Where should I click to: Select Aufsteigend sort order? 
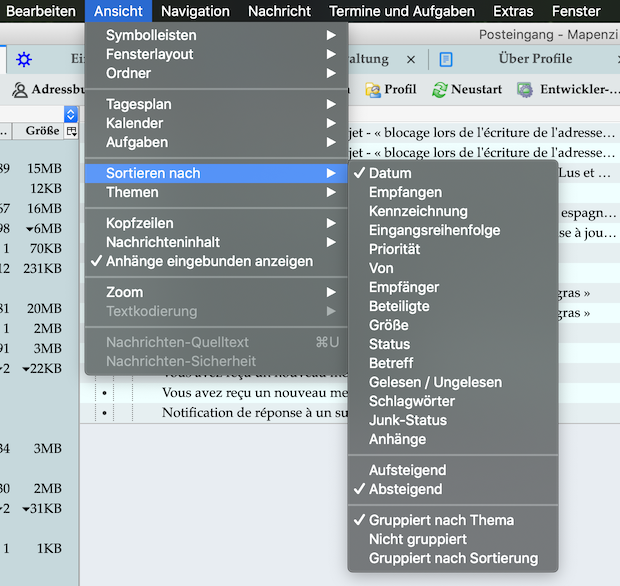click(407, 470)
